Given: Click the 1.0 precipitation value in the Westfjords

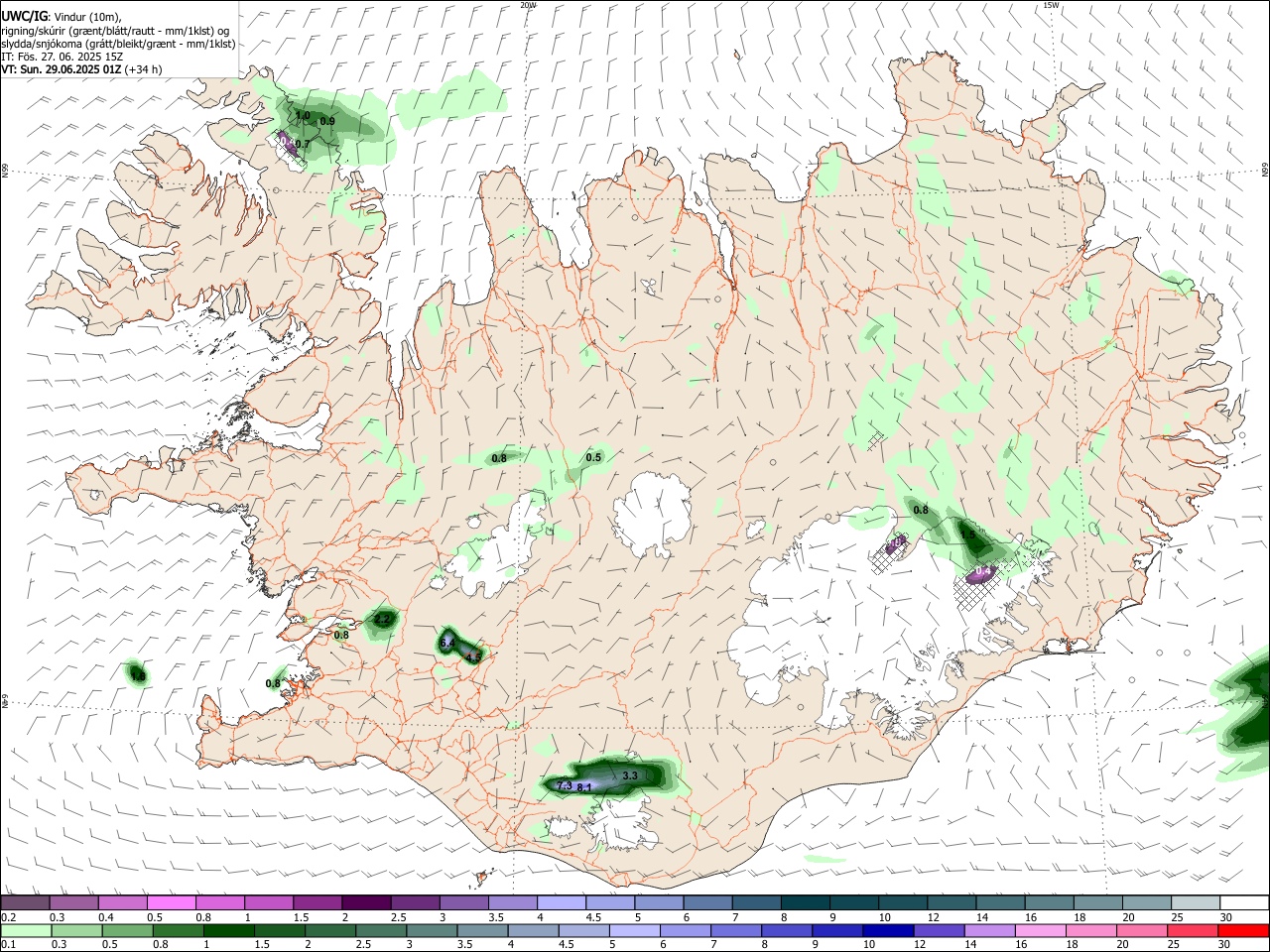Looking at the screenshot, I should tap(303, 116).
